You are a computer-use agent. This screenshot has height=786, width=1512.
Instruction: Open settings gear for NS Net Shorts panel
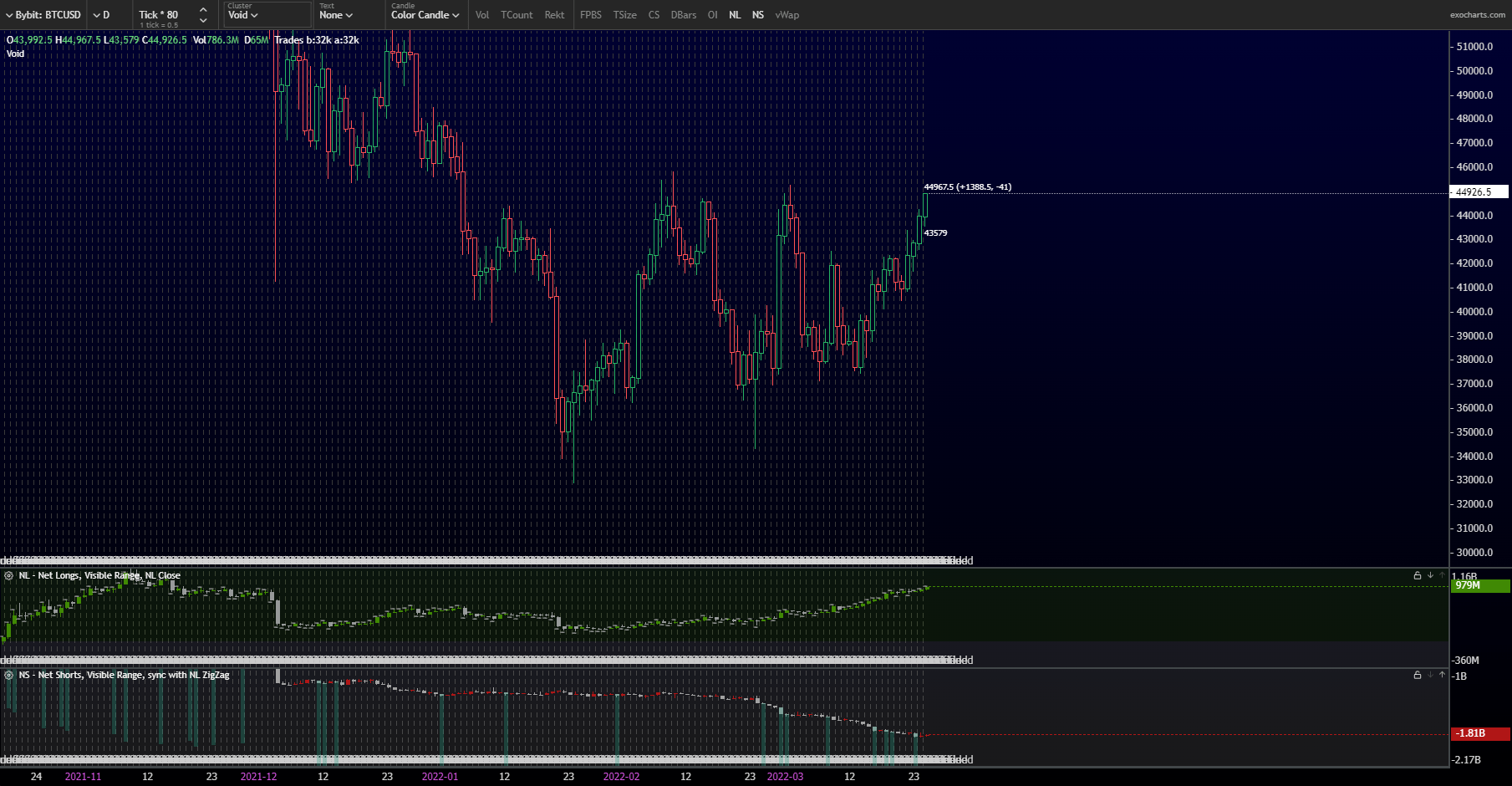[x=9, y=675]
